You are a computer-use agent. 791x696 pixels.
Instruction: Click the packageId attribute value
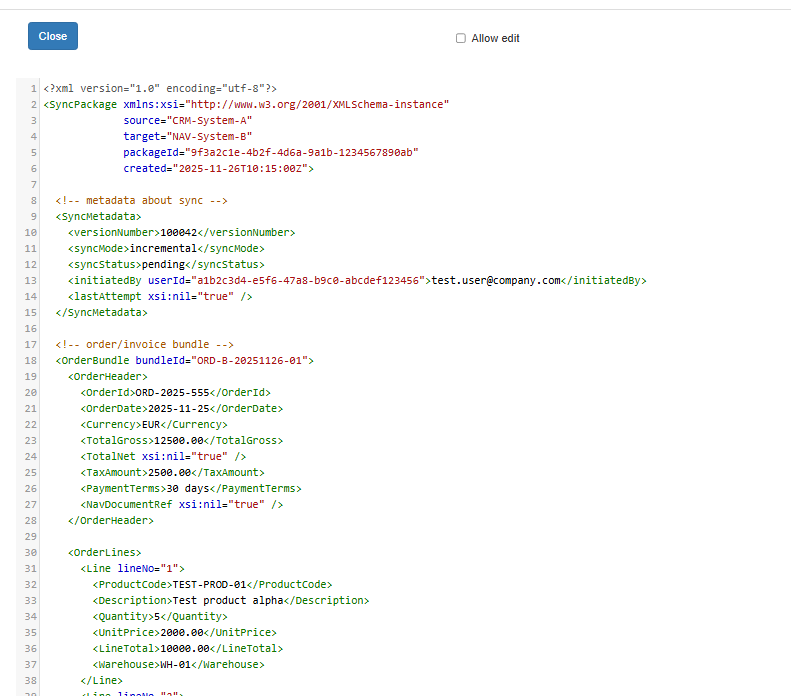point(302,152)
